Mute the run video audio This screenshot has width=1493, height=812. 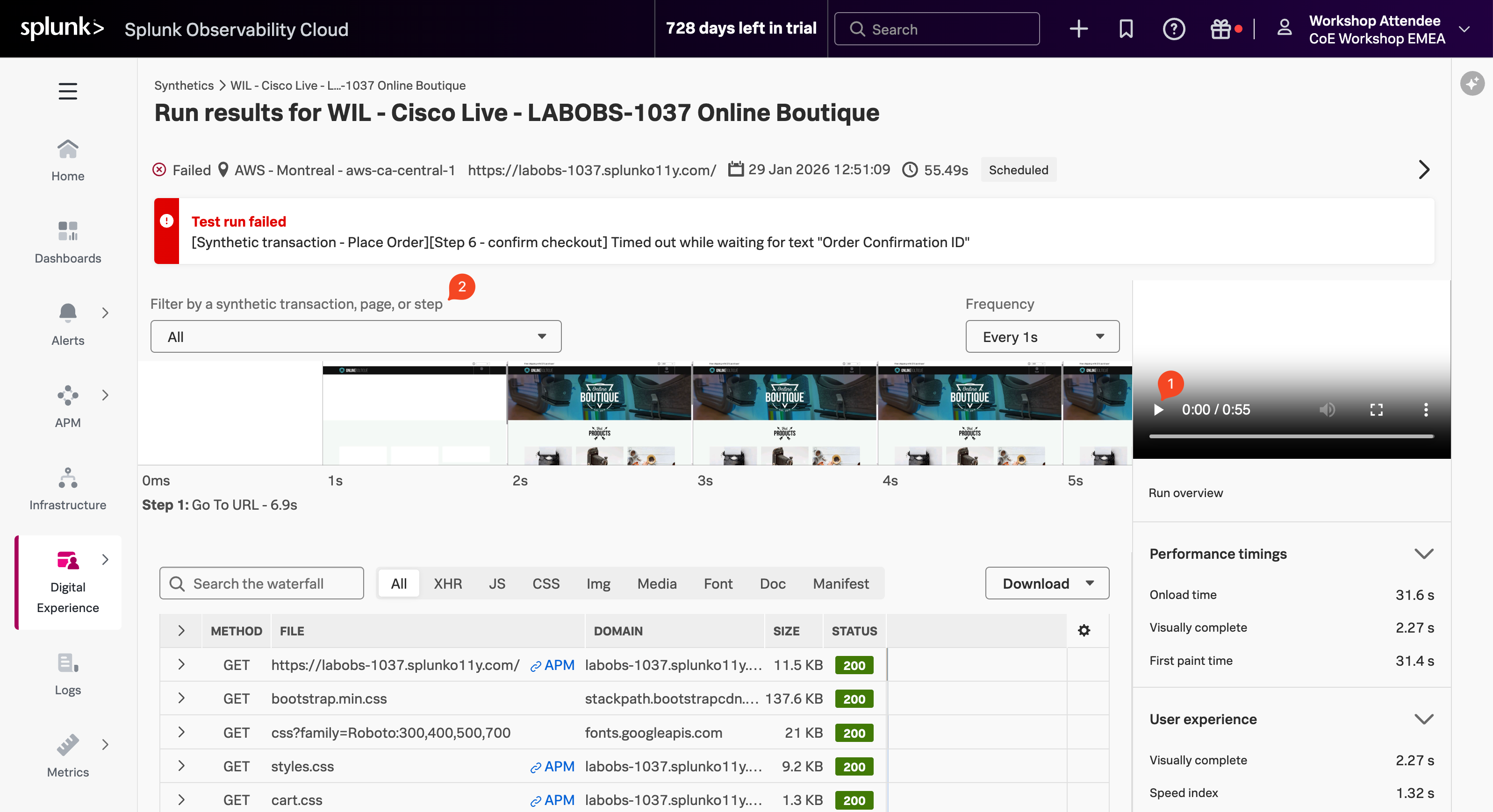1327,410
